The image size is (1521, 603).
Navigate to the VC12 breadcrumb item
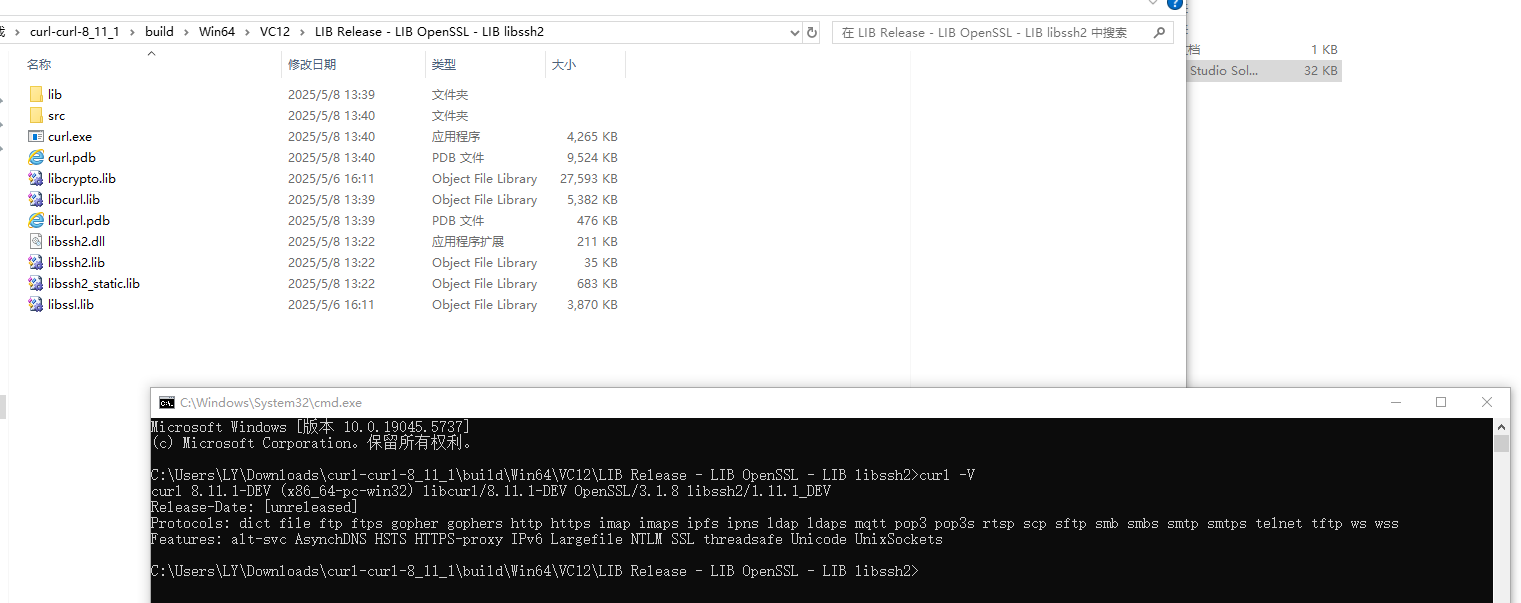point(275,31)
